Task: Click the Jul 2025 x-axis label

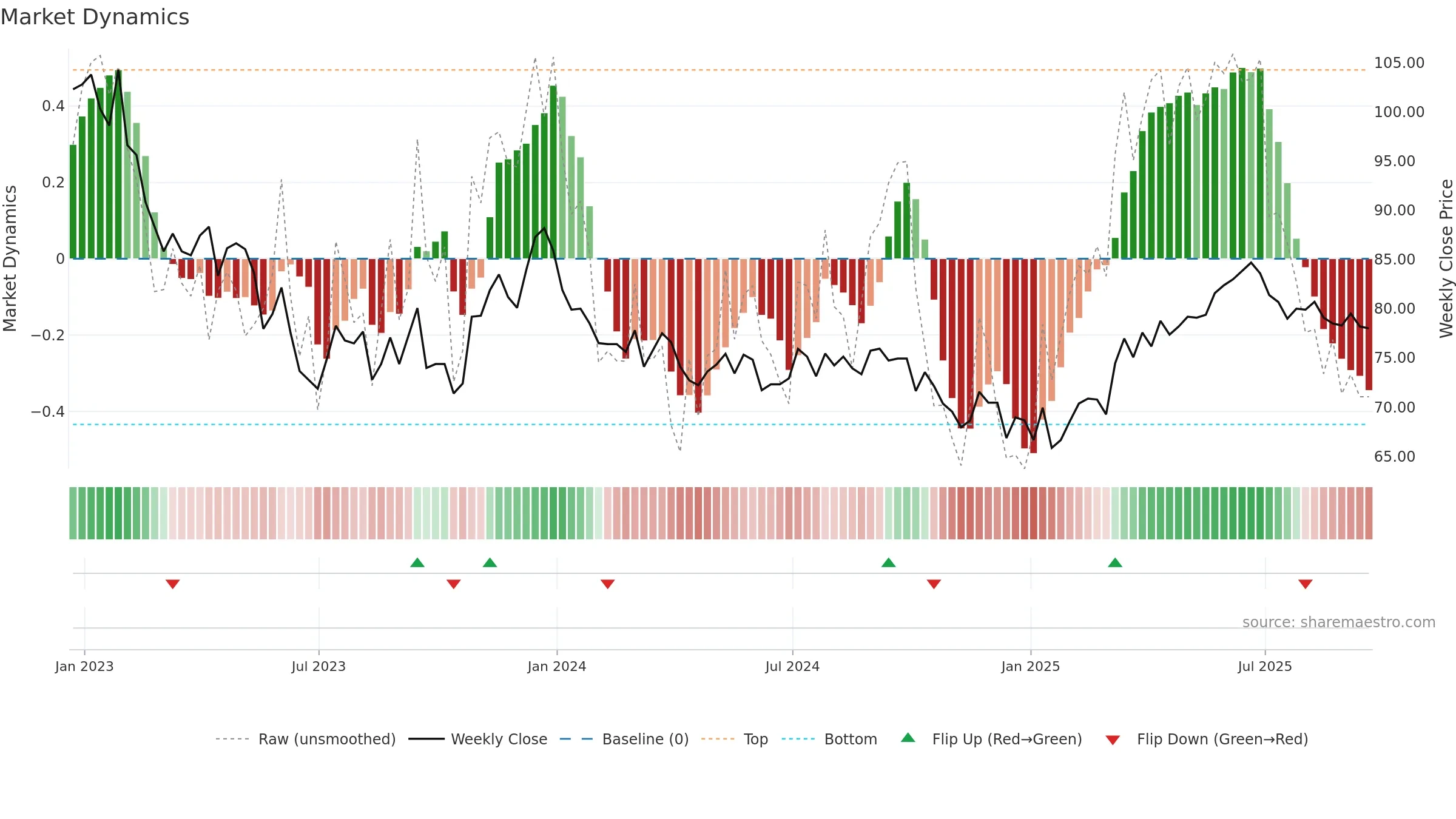Action: [1265, 666]
